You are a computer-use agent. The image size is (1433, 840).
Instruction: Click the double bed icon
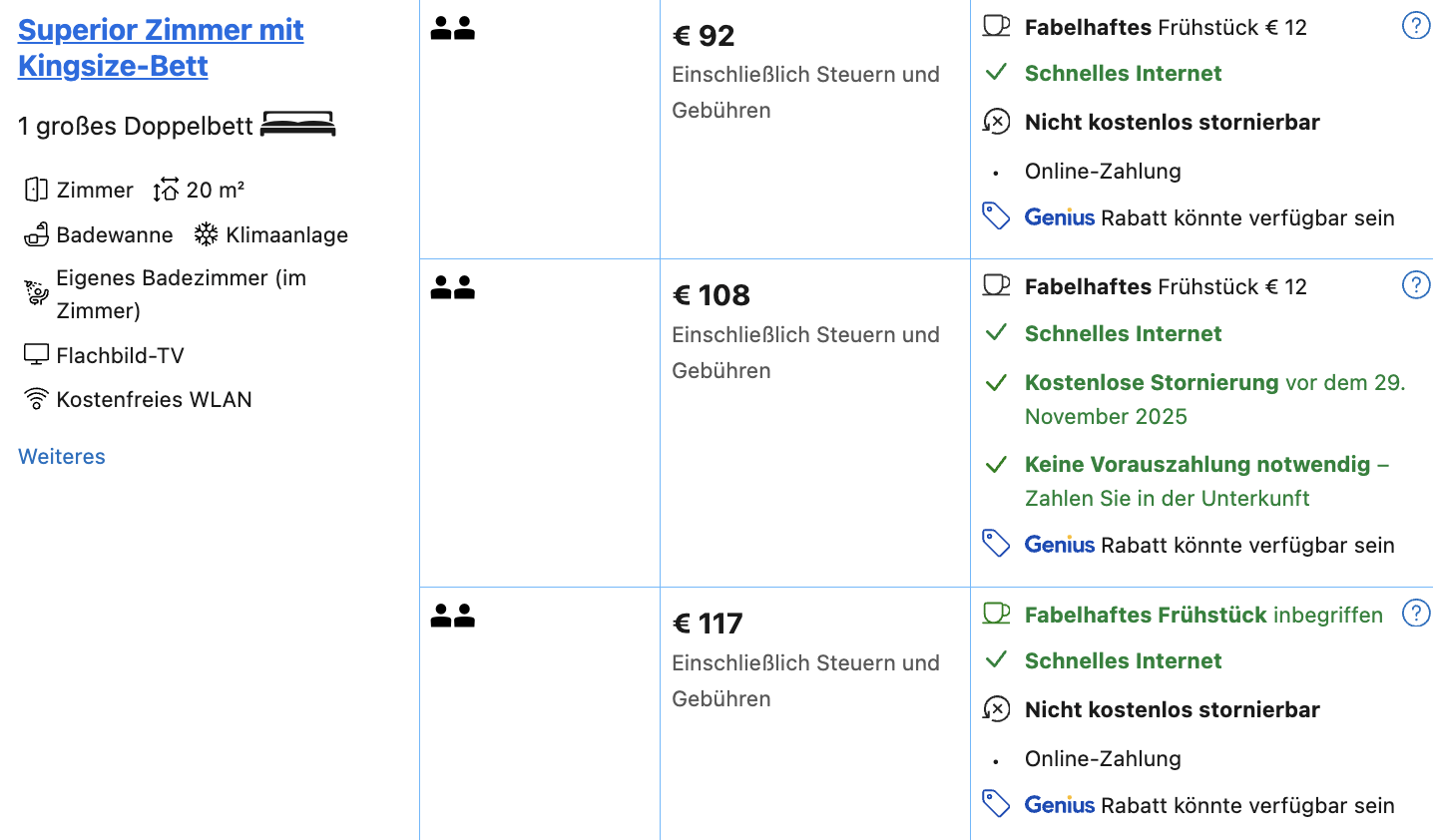tap(297, 125)
